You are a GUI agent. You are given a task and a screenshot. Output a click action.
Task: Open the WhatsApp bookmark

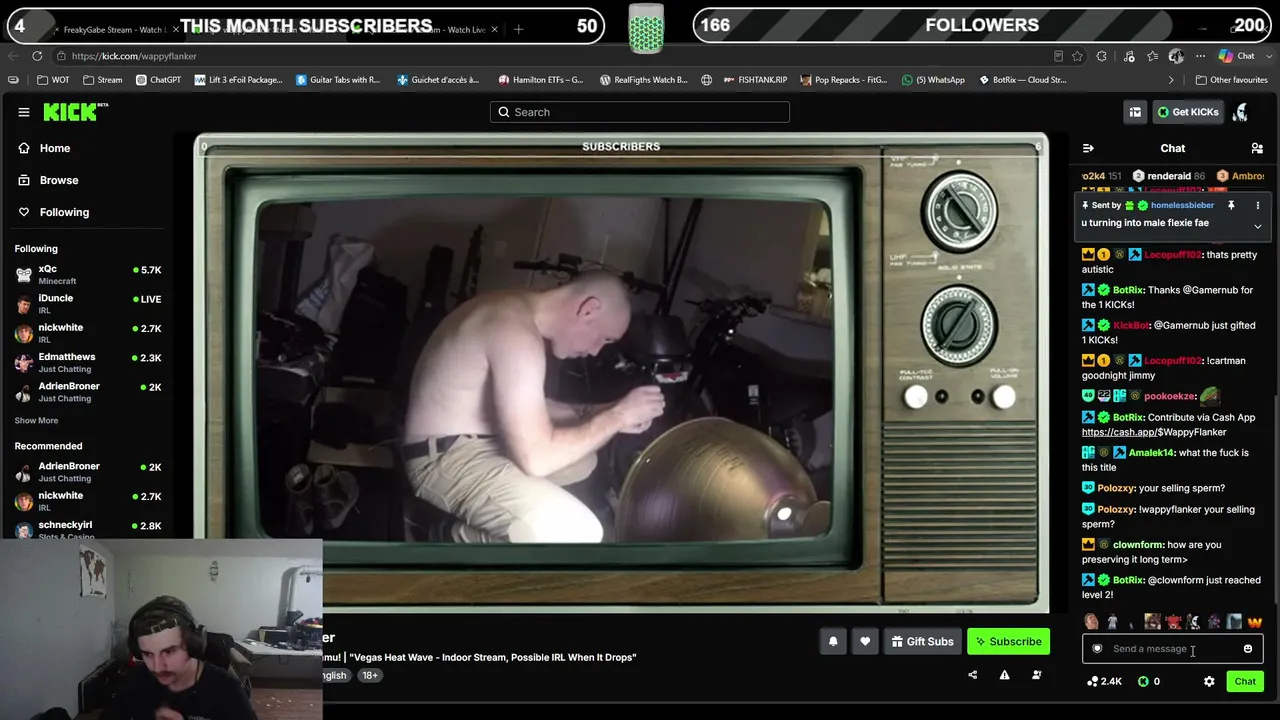click(x=933, y=80)
